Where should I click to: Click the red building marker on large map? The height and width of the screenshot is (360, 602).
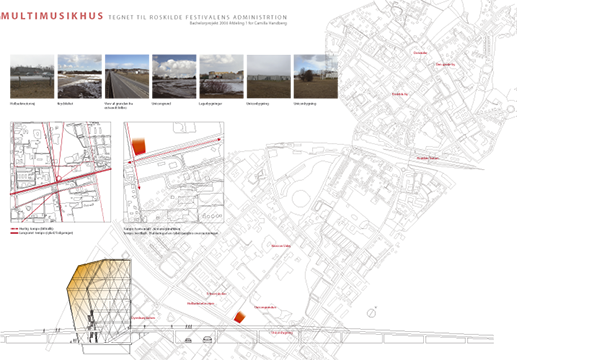tap(240, 317)
